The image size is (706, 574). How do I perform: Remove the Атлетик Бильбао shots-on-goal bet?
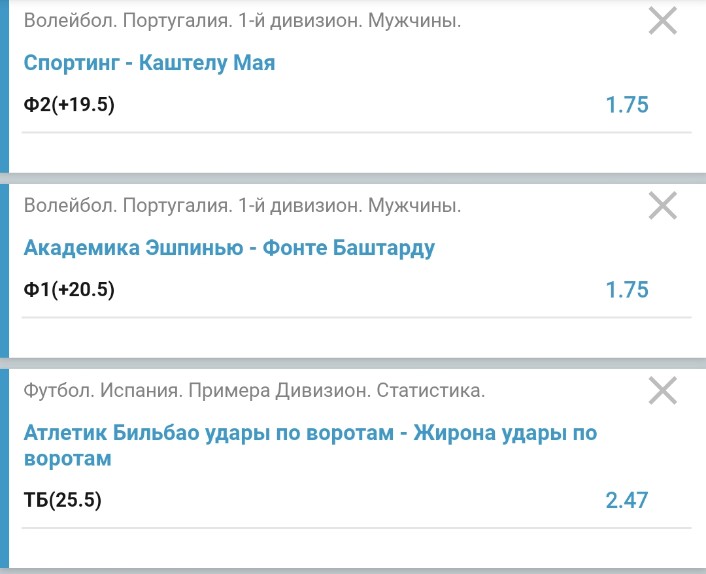coord(663,391)
